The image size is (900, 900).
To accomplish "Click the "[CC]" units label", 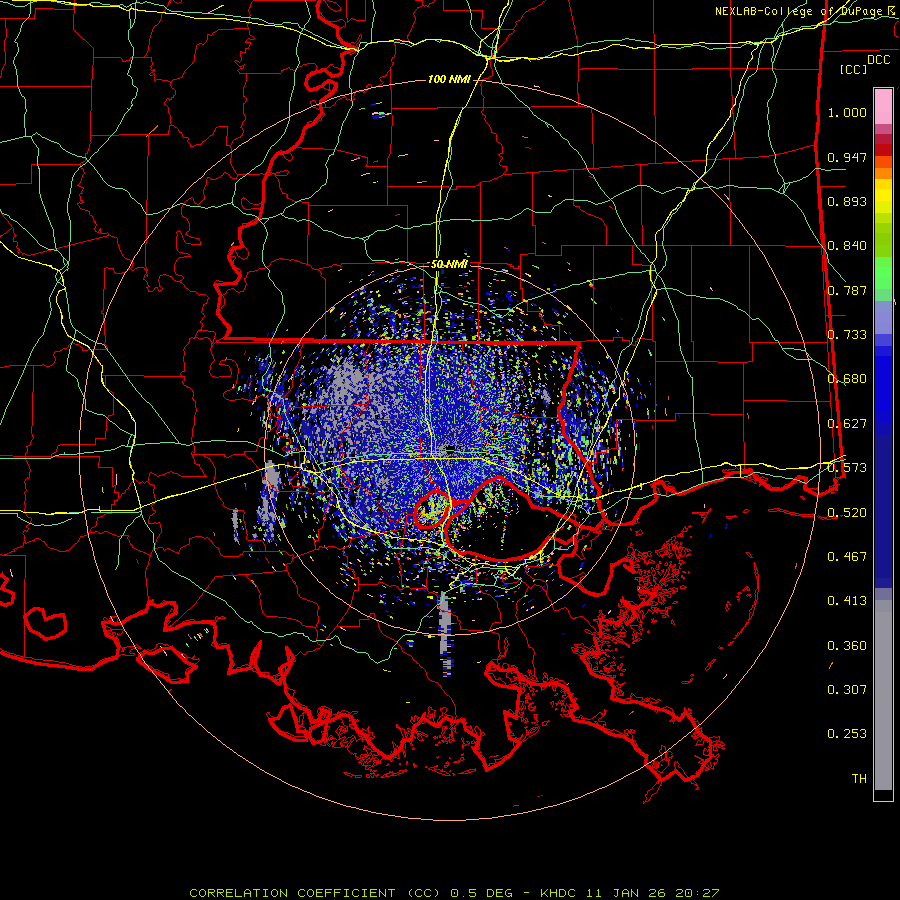I will [x=854, y=69].
